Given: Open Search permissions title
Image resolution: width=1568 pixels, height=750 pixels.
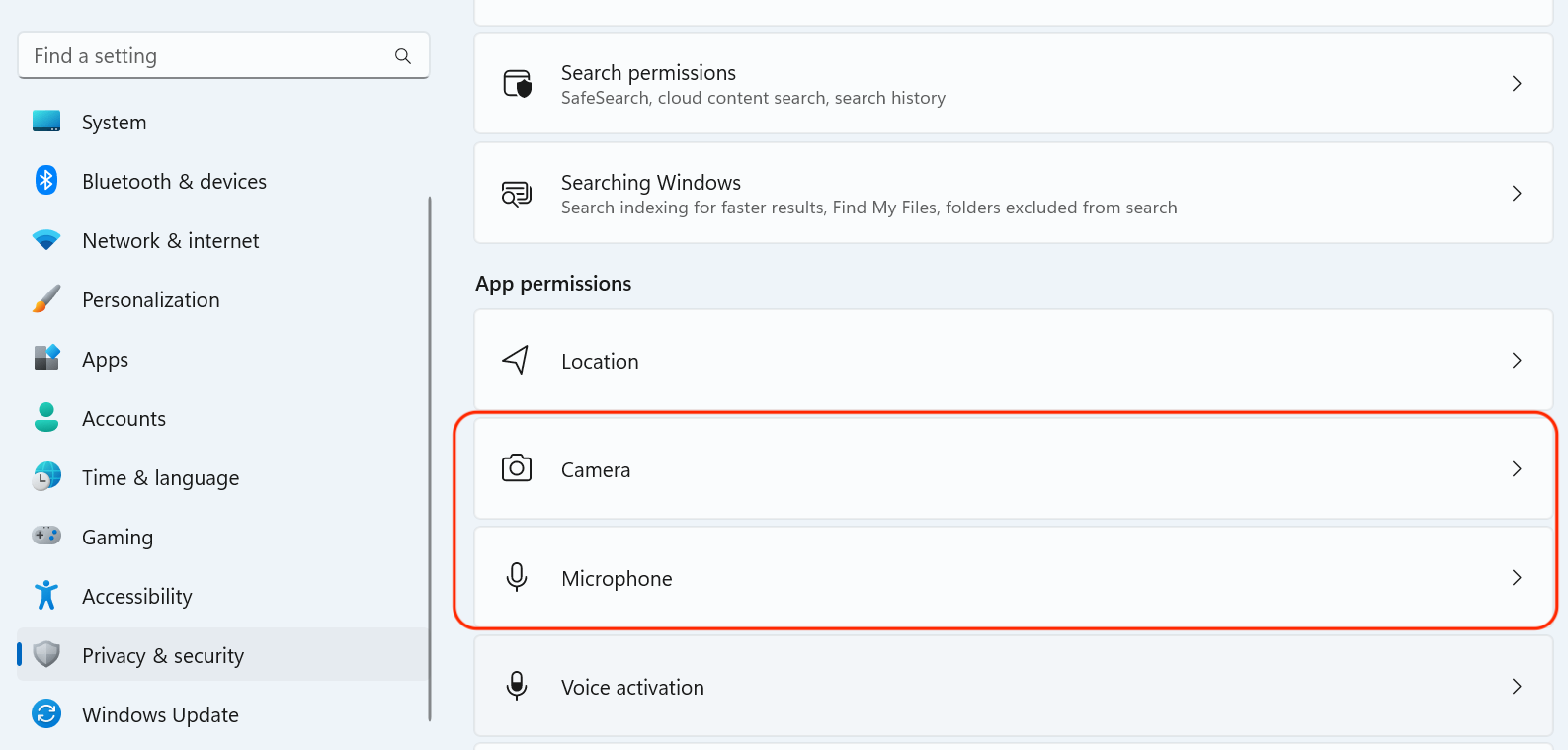Looking at the screenshot, I should click(x=648, y=73).
